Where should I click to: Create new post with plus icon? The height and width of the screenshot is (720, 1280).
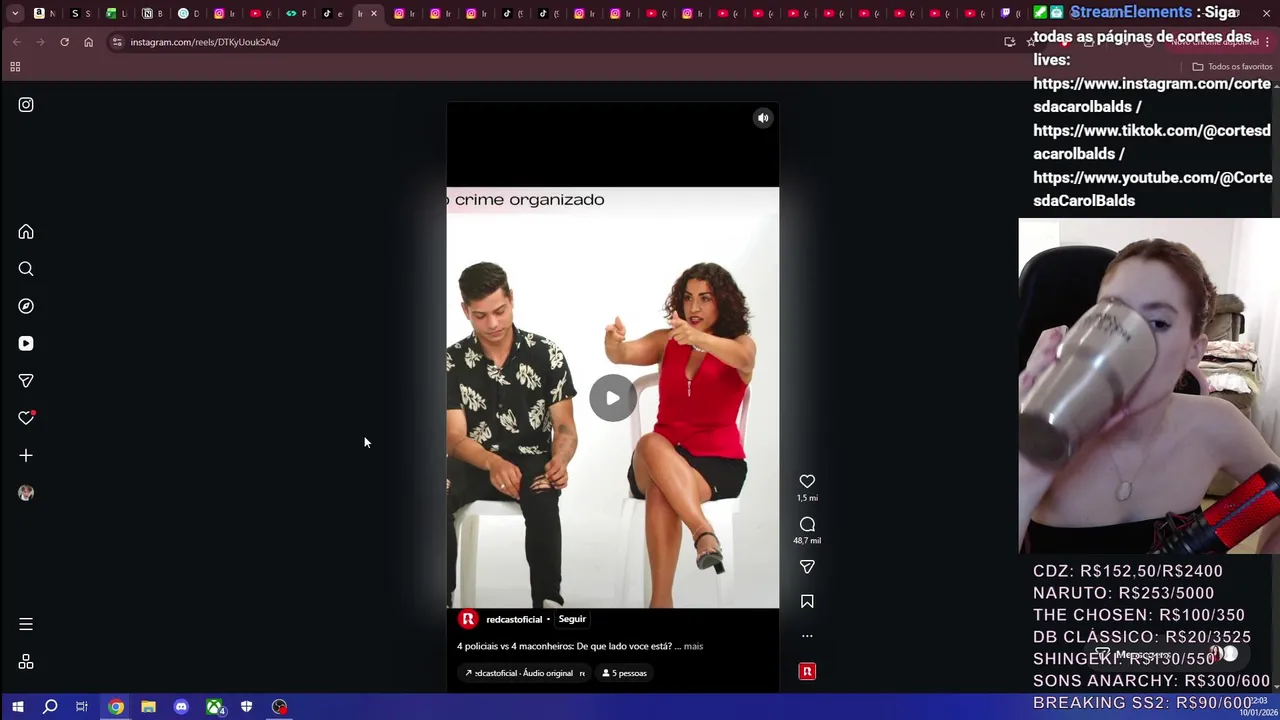click(26, 455)
